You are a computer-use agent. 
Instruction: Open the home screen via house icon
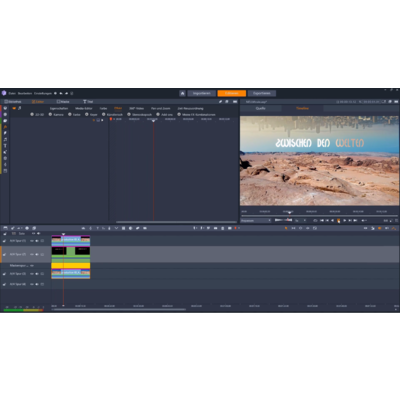(182, 93)
